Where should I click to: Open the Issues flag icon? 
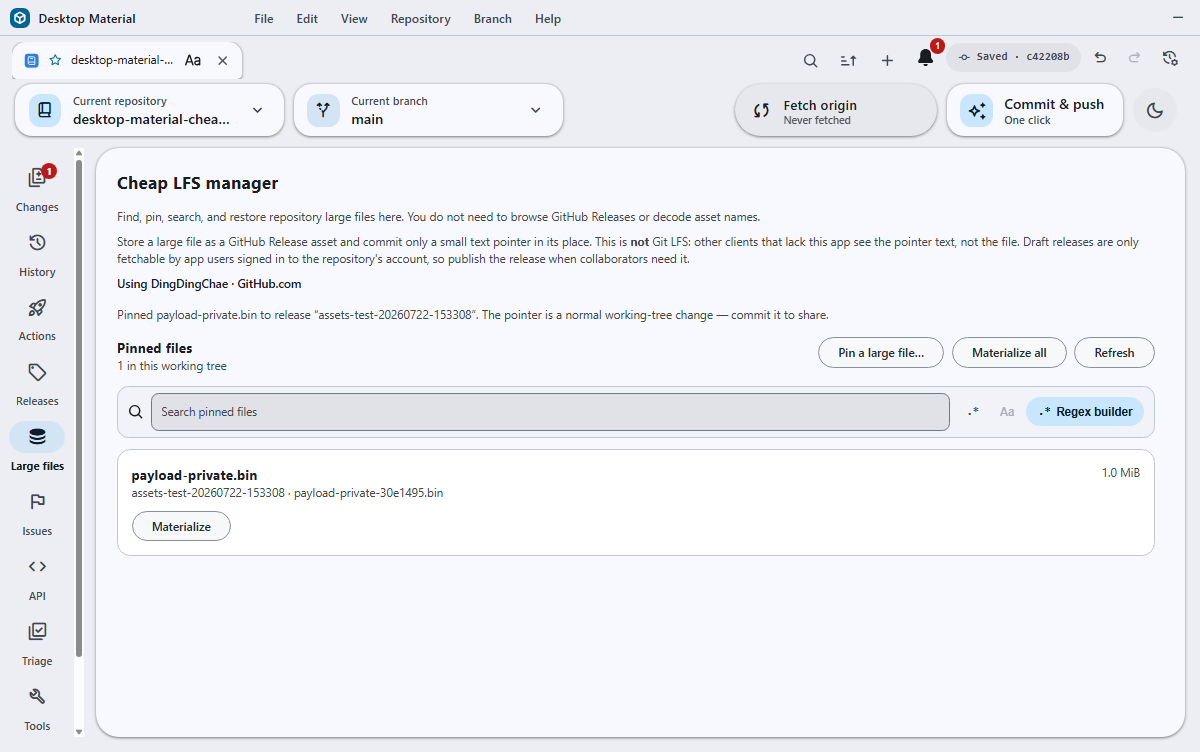[x=37, y=502]
